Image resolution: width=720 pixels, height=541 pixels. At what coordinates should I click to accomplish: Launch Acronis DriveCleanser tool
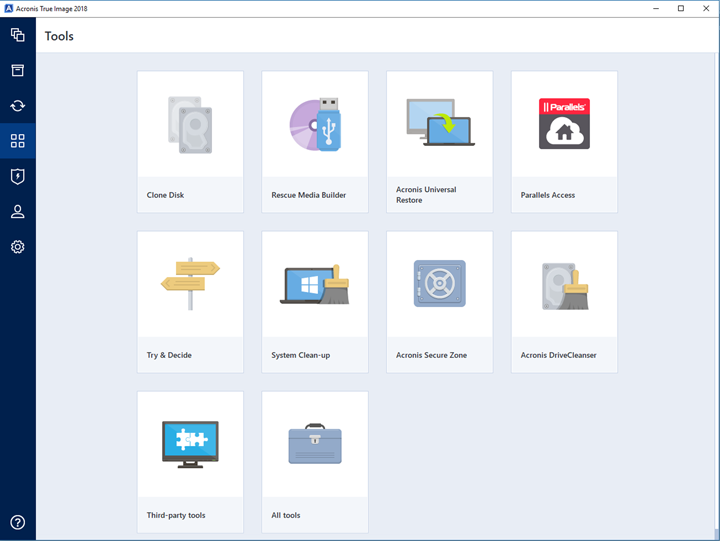click(x=564, y=301)
